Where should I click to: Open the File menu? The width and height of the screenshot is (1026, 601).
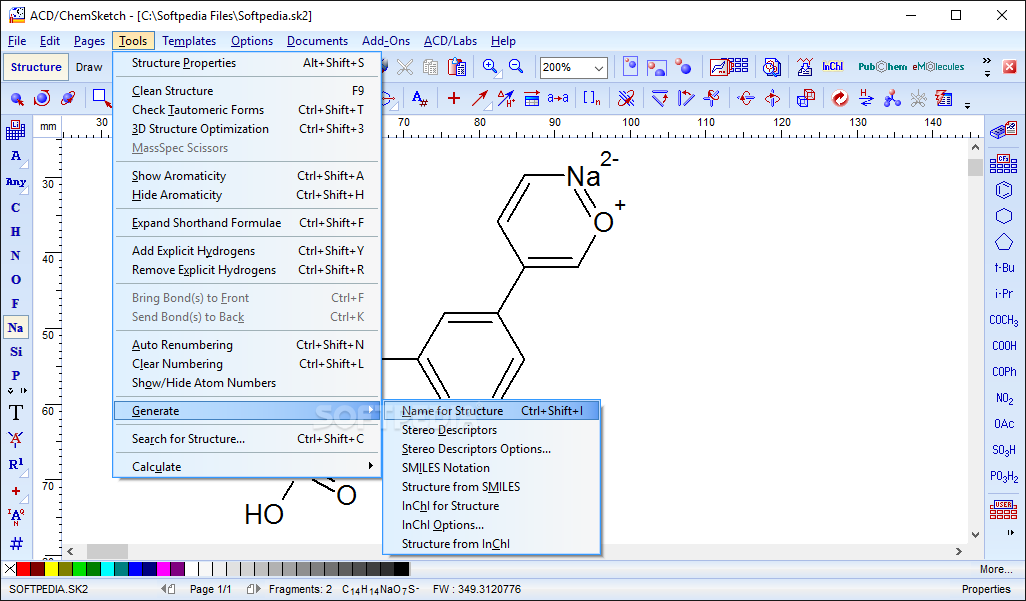click(x=17, y=41)
